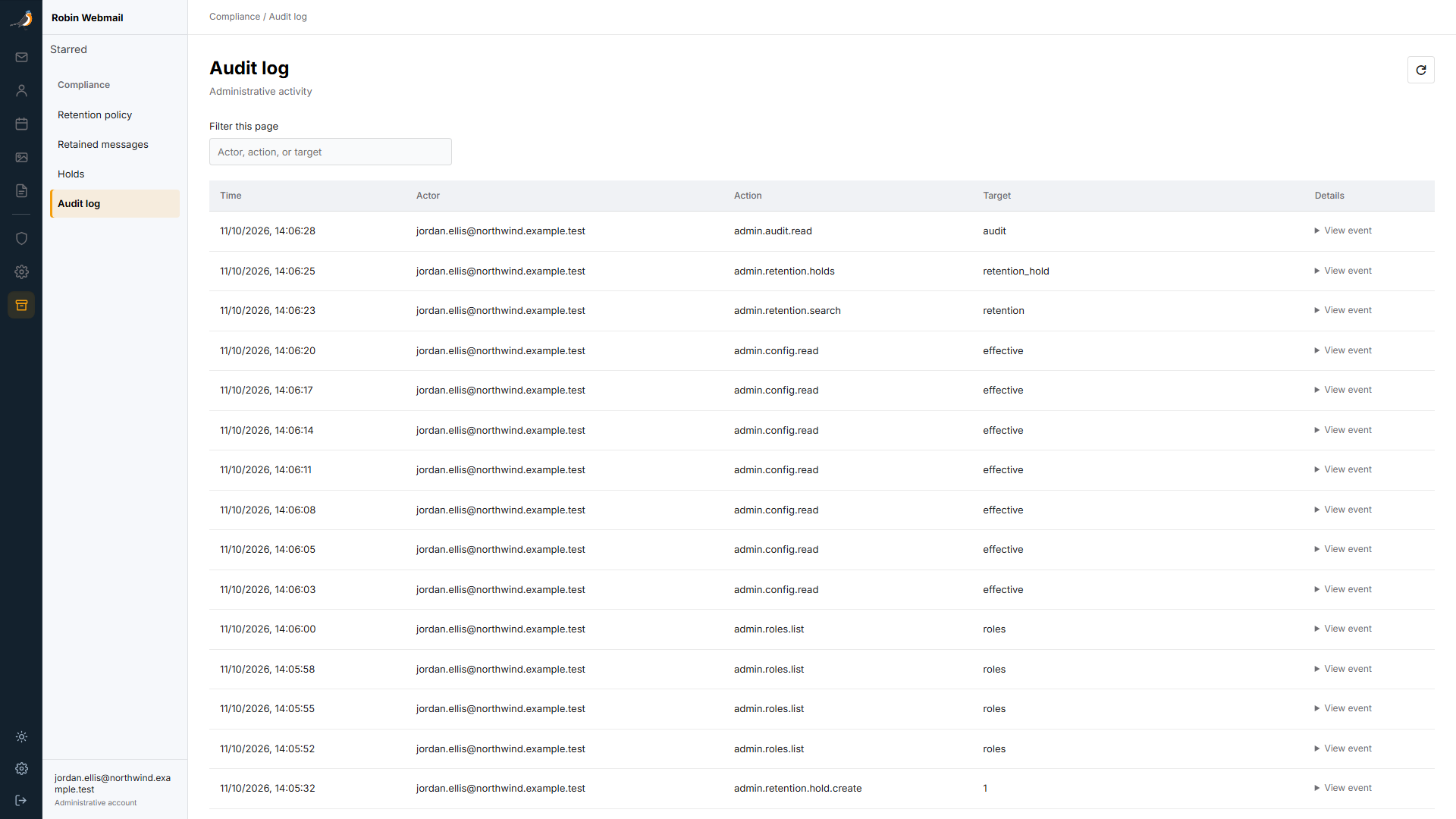
Task: Open the photo gallery icon
Action: tap(21, 157)
